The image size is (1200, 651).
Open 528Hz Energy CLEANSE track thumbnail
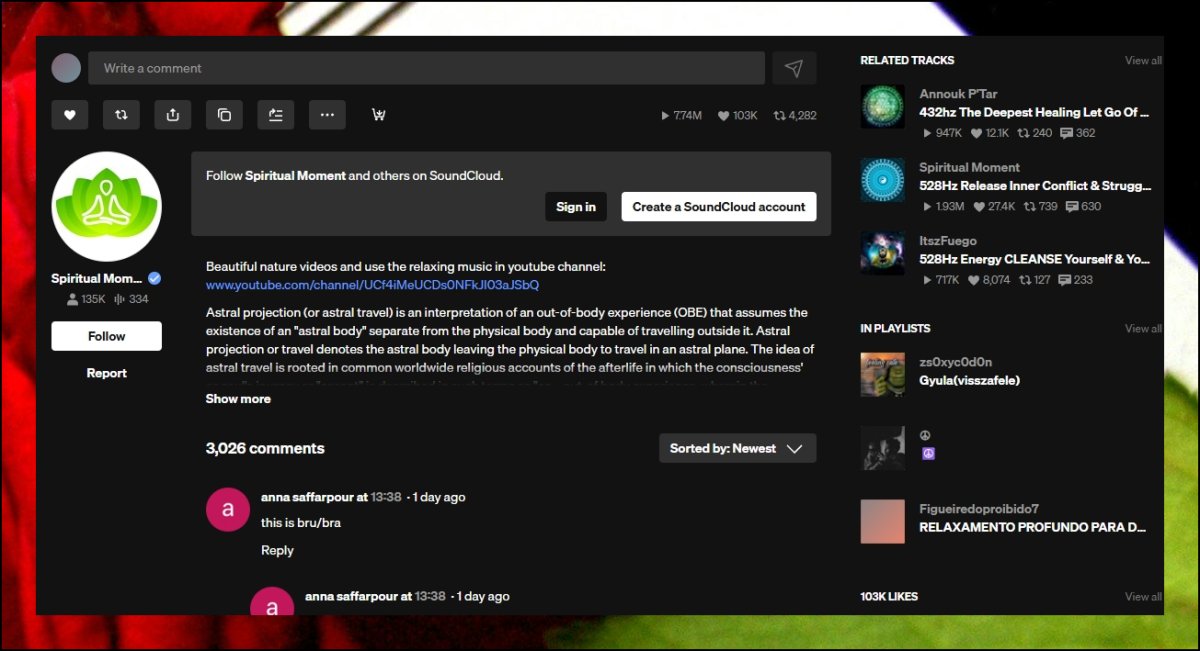[x=883, y=253]
